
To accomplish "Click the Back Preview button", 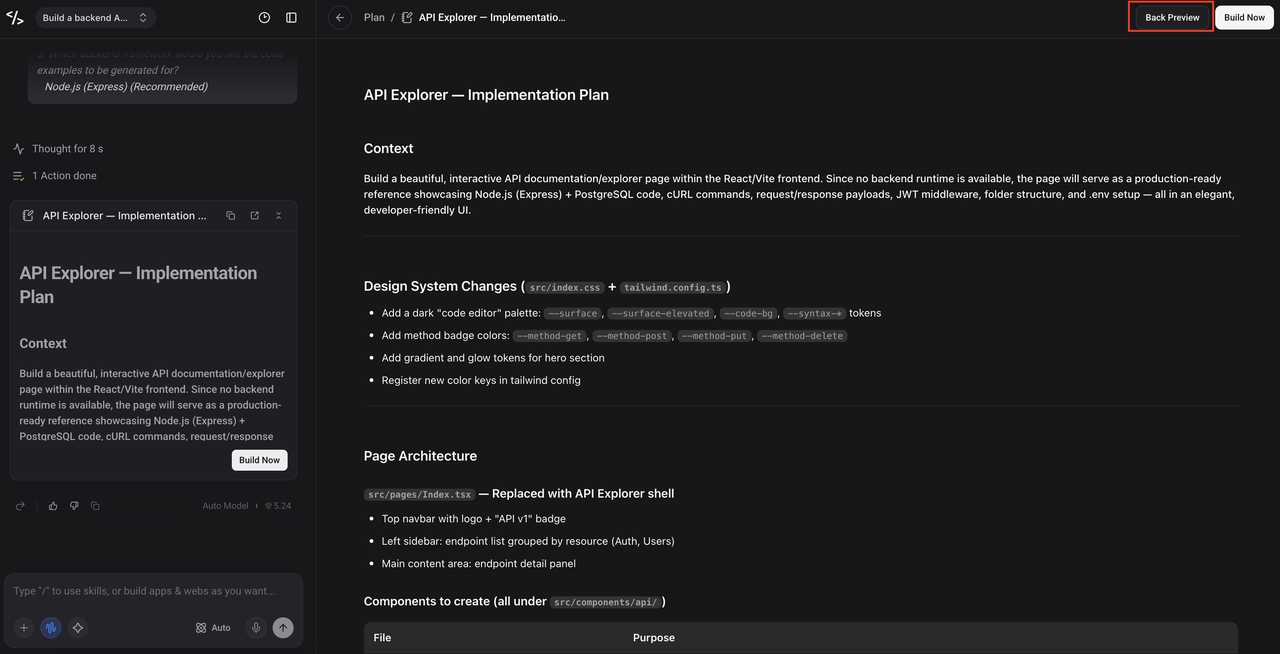I will 1172,17.
